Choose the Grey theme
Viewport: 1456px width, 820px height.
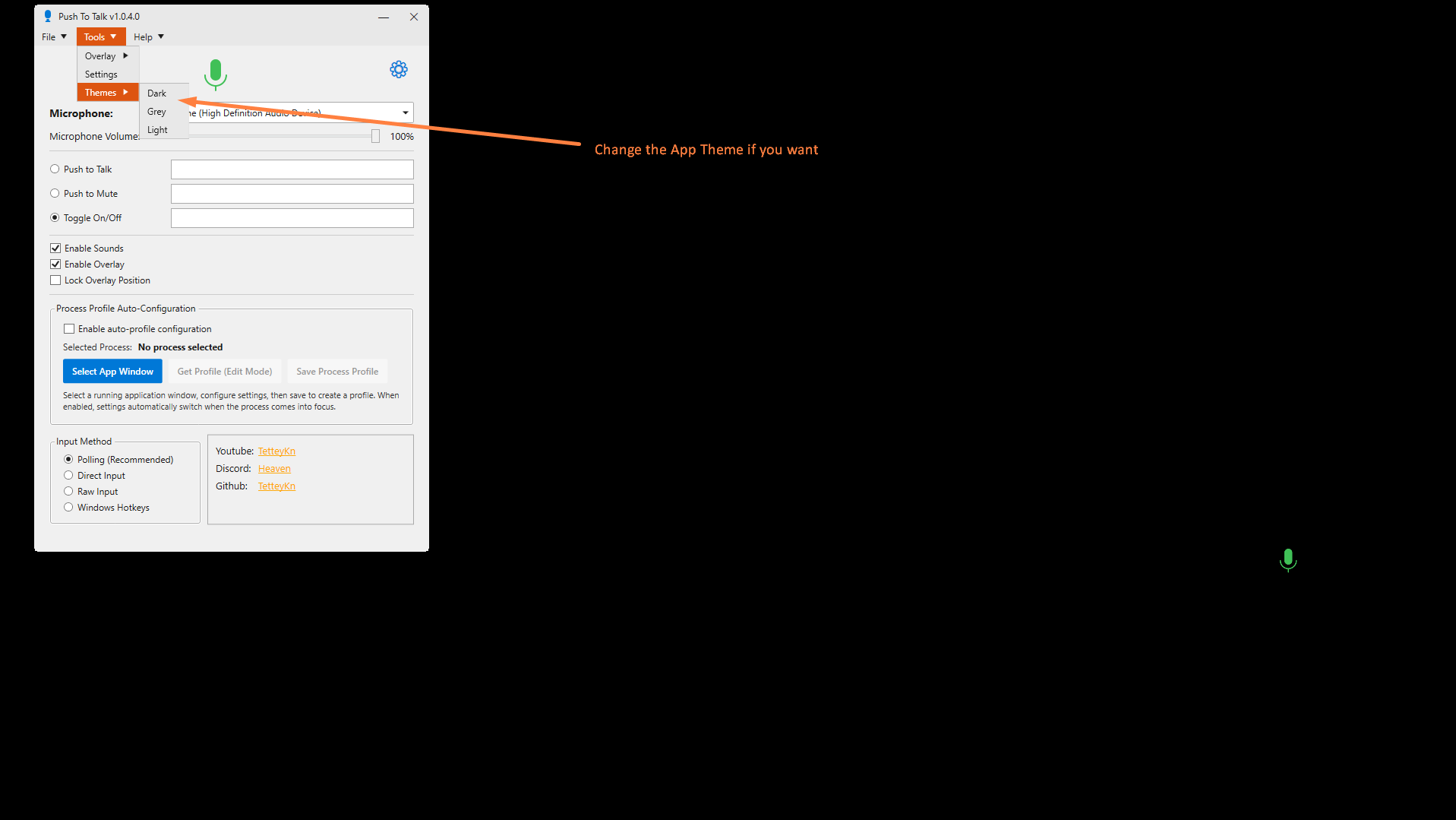pyautogui.click(x=164, y=111)
